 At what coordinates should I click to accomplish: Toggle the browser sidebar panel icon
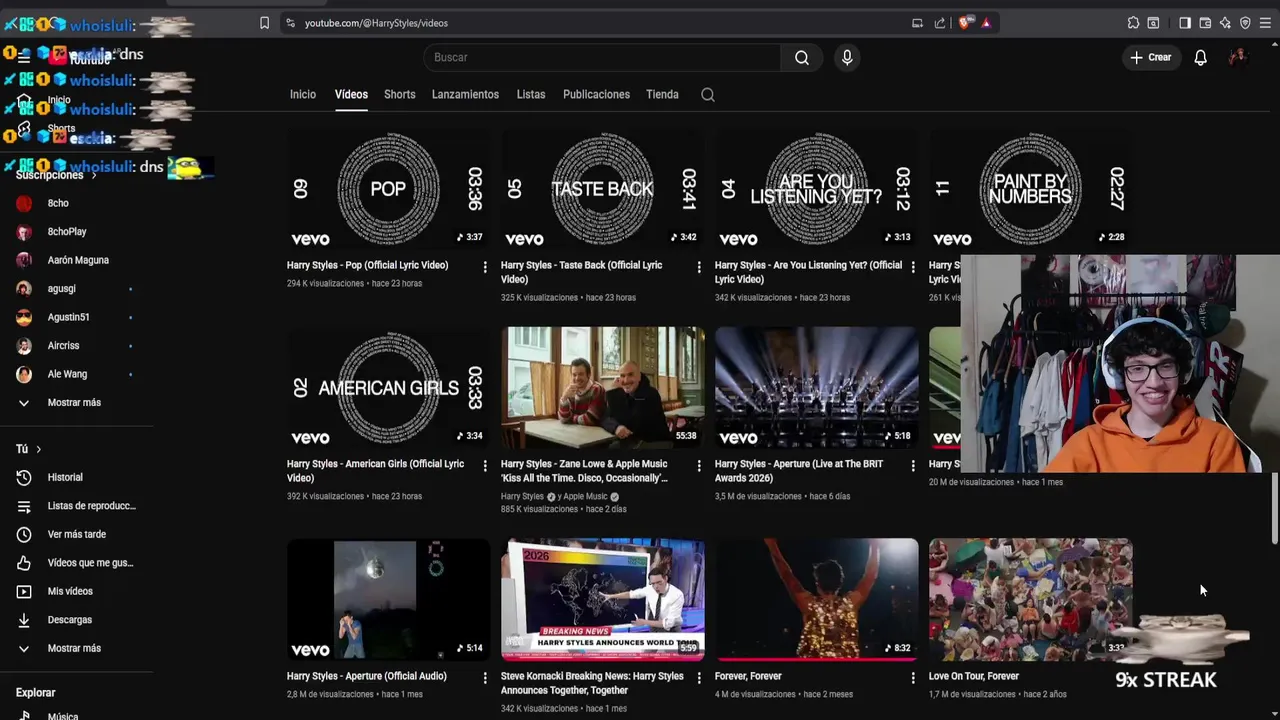coord(1185,23)
